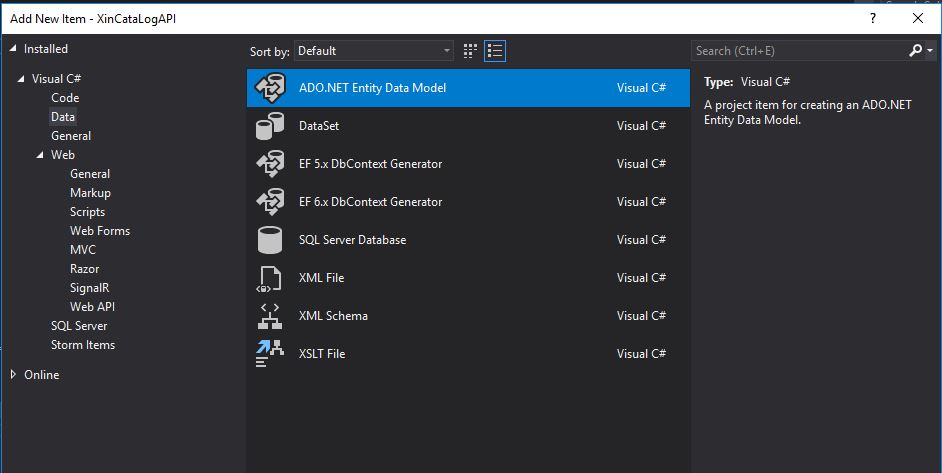Select the XSLT File template name
Image resolution: width=942 pixels, height=473 pixels.
(x=322, y=353)
